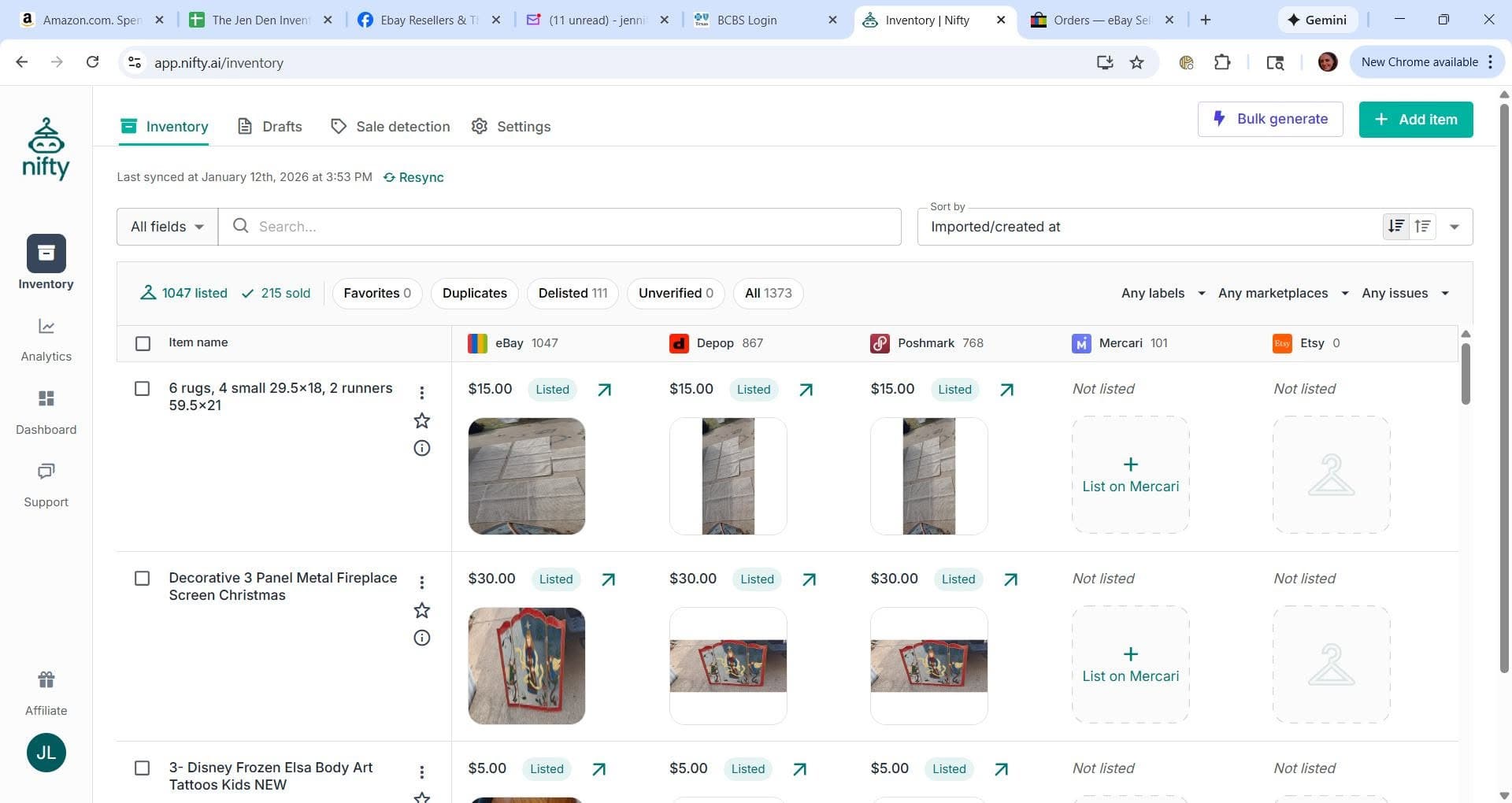
Task: Switch to the Sale detection tab
Action: (391, 127)
